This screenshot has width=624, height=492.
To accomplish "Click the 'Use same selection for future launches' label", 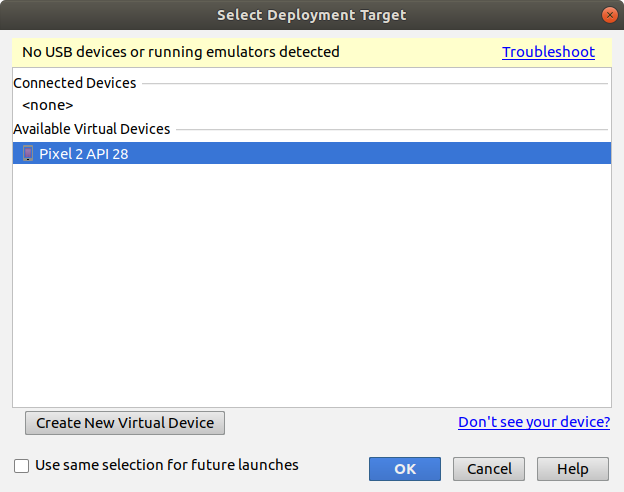I will (167, 465).
